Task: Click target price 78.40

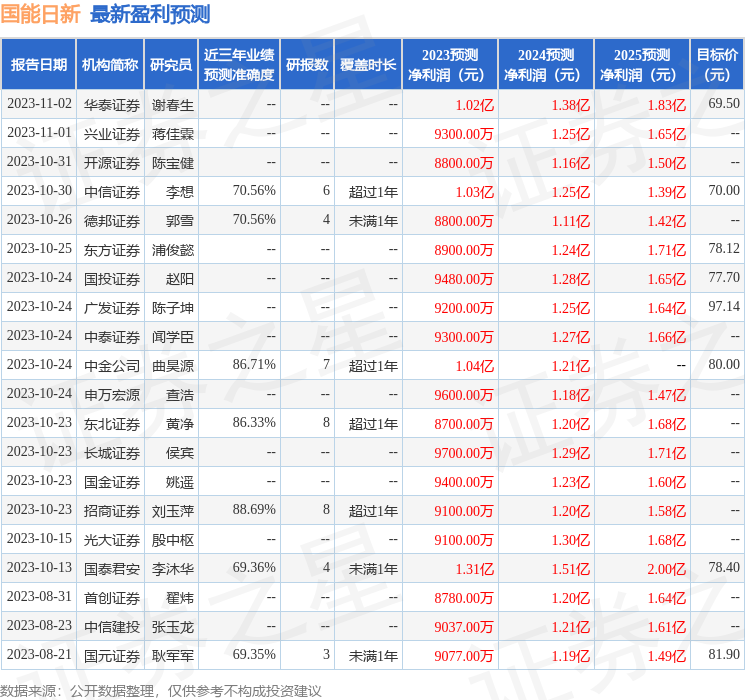Action: tap(724, 567)
